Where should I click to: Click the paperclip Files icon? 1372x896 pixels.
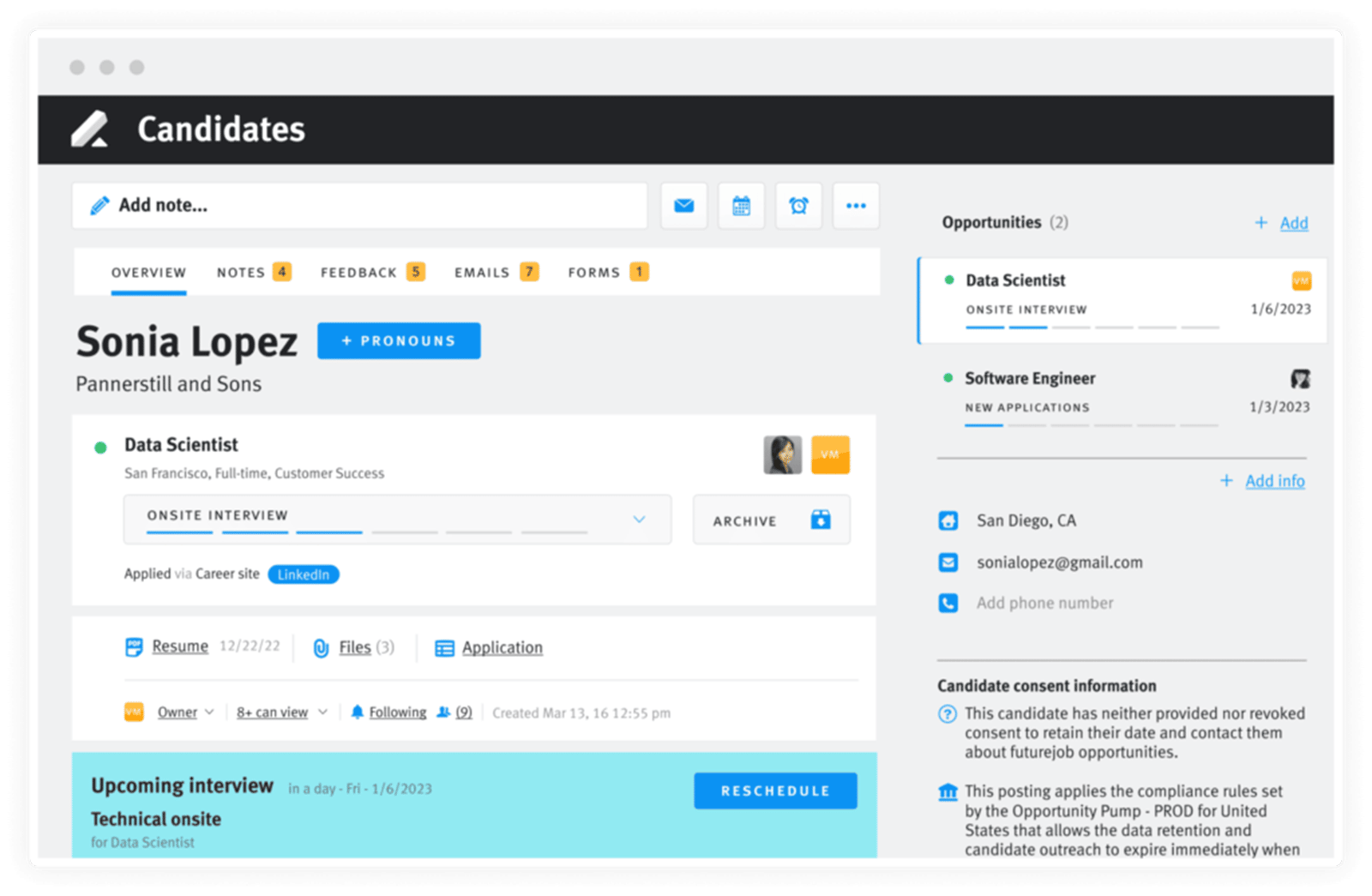click(x=321, y=648)
